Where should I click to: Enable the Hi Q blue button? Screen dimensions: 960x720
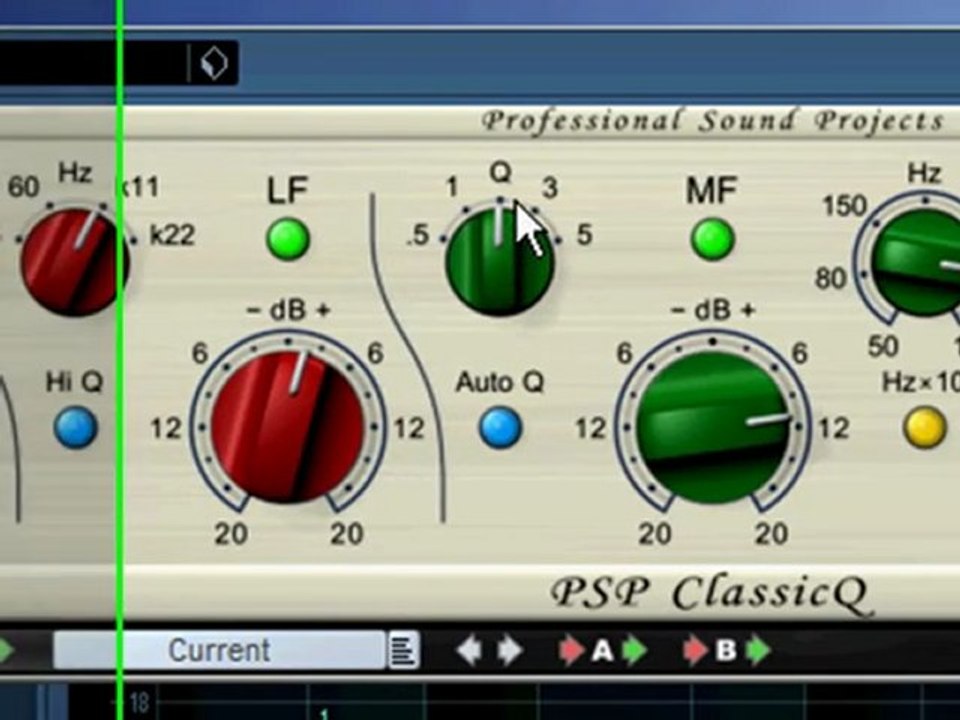click(76, 428)
